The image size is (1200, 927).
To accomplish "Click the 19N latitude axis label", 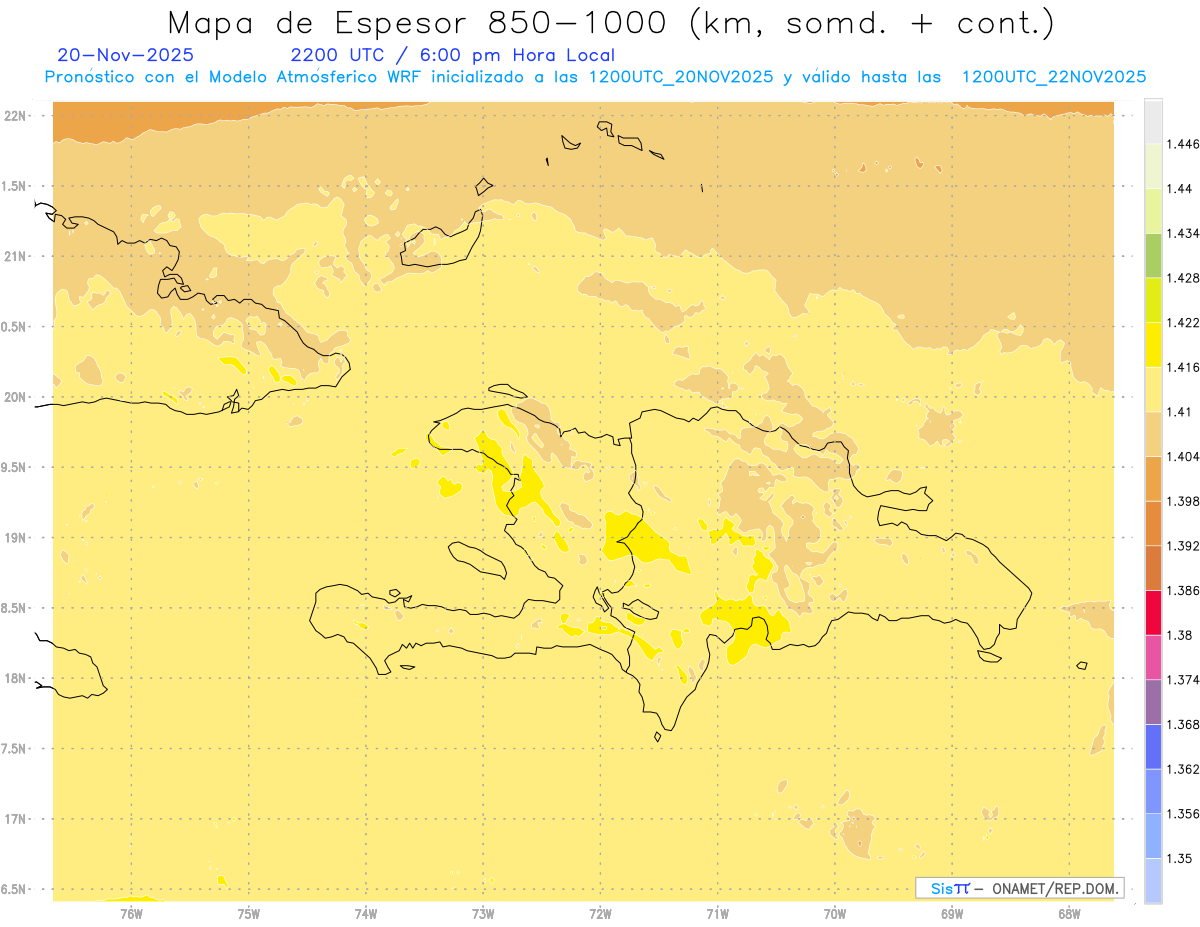I will coord(15,538).
